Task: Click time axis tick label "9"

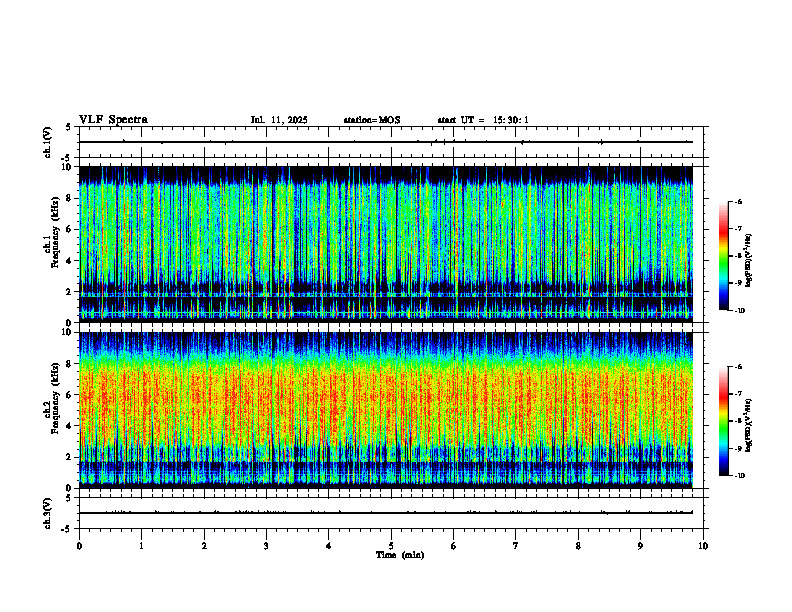Action: (640, 546)
